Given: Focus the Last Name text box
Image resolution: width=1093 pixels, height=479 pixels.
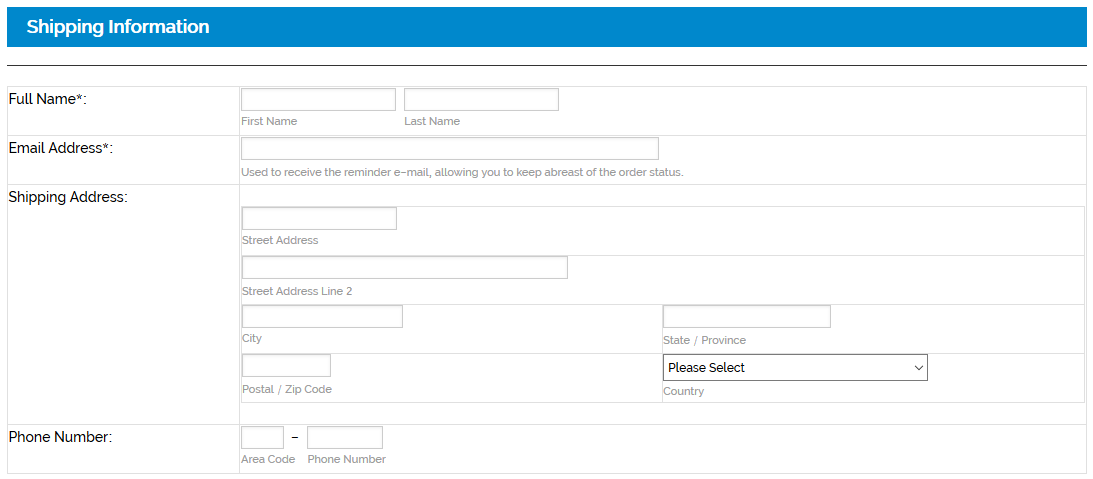Looking at the screenshot, I should point(481,100).
